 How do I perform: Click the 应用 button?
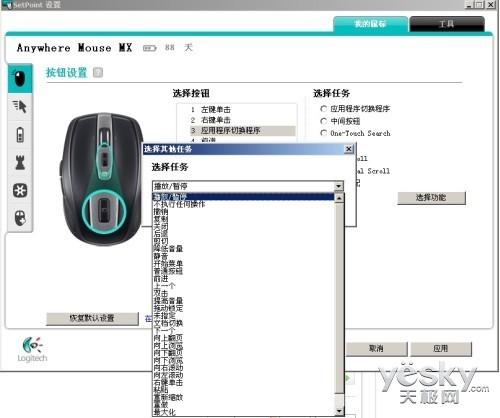click(x=441, y=349)
